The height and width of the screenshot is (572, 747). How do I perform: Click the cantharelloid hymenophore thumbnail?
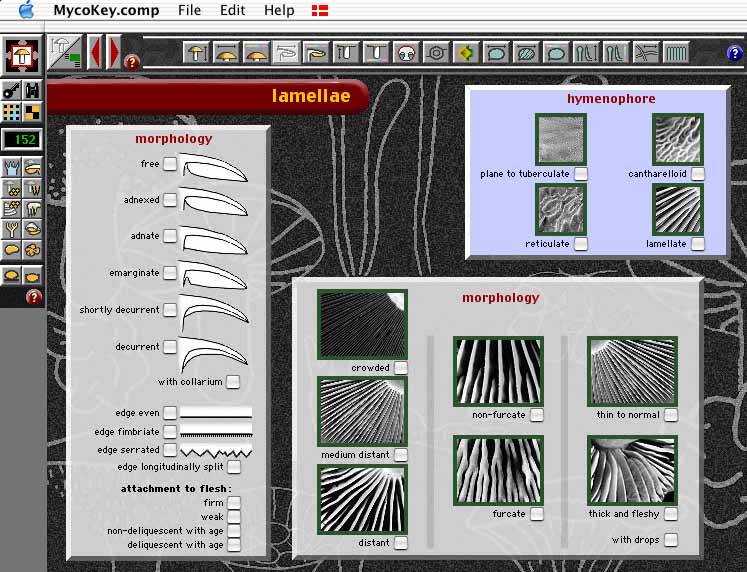[x=677, y=139]
